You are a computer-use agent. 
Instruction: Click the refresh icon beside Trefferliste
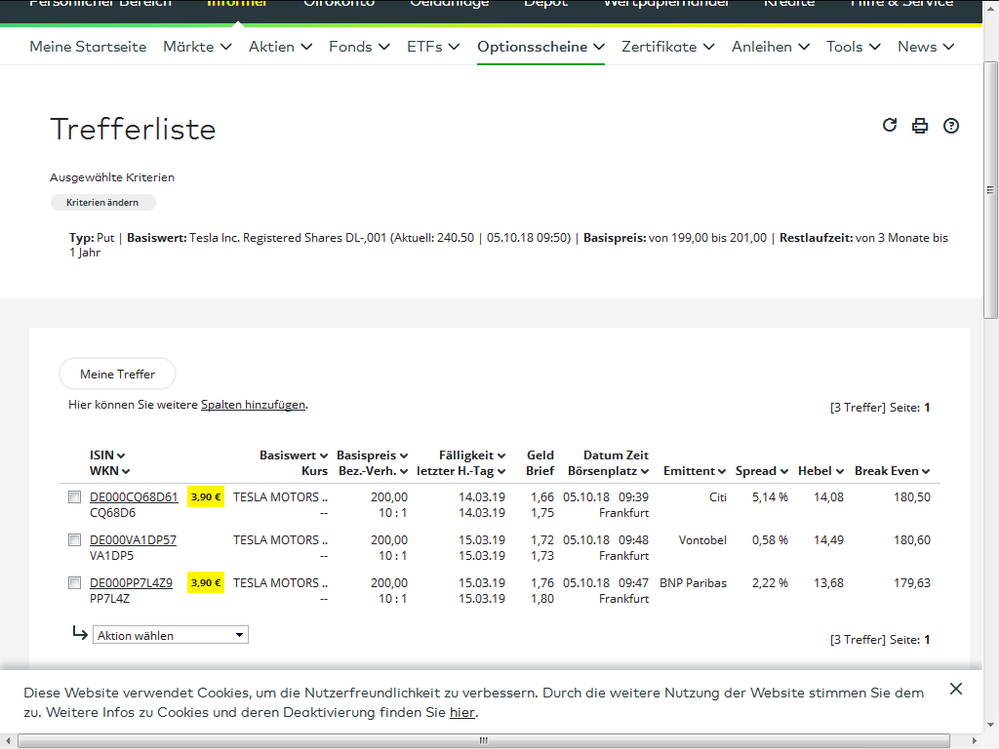[889, 125]
